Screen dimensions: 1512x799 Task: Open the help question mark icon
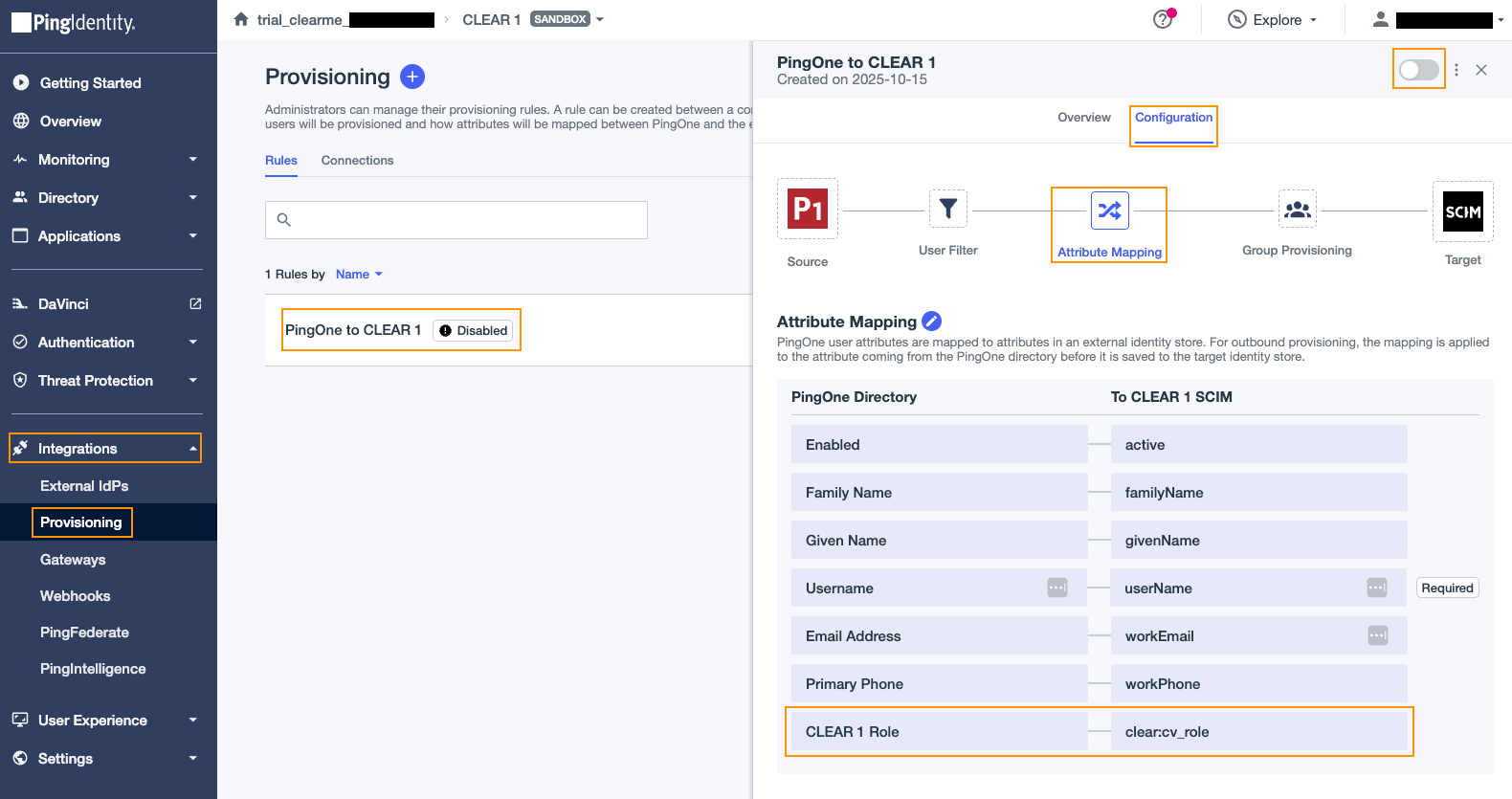click(x=1163, y=19)
